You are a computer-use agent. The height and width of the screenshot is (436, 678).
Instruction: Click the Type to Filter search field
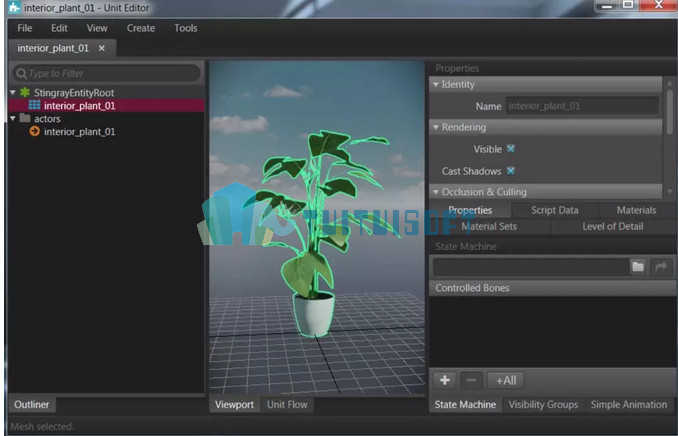[107, 74]
